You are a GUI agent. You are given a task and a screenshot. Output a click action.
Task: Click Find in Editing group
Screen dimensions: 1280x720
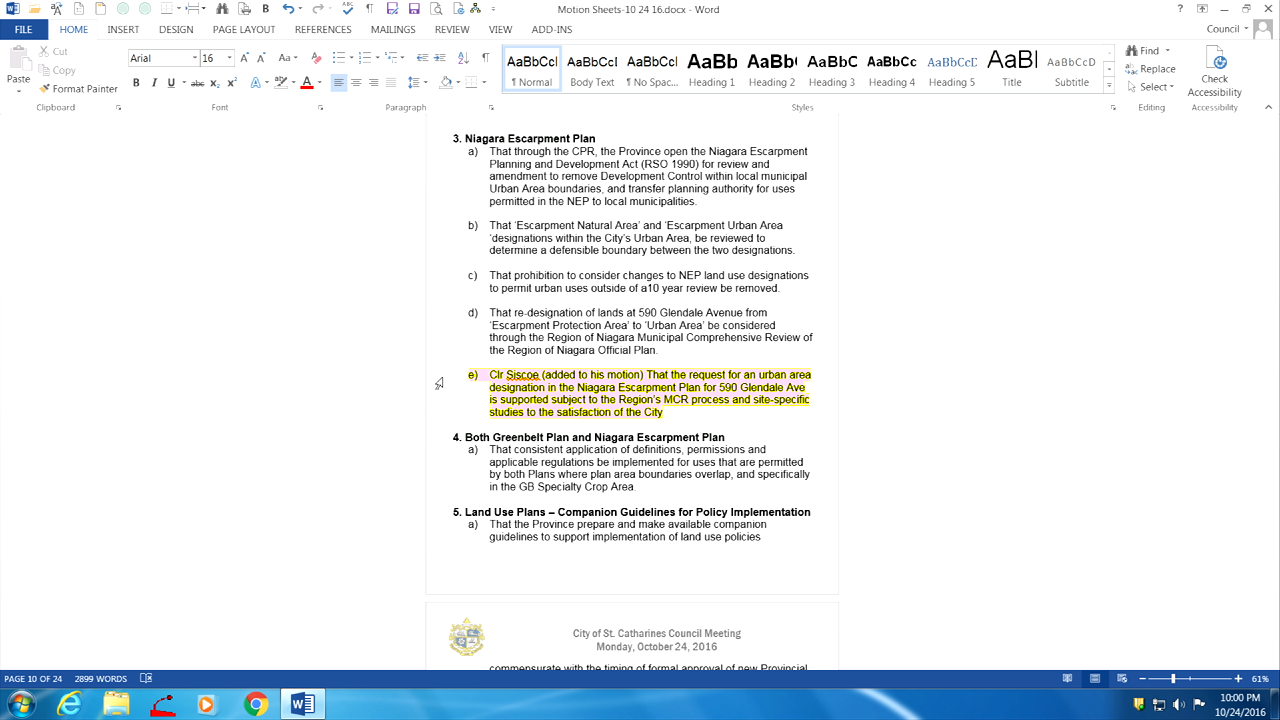point(1142,51)
